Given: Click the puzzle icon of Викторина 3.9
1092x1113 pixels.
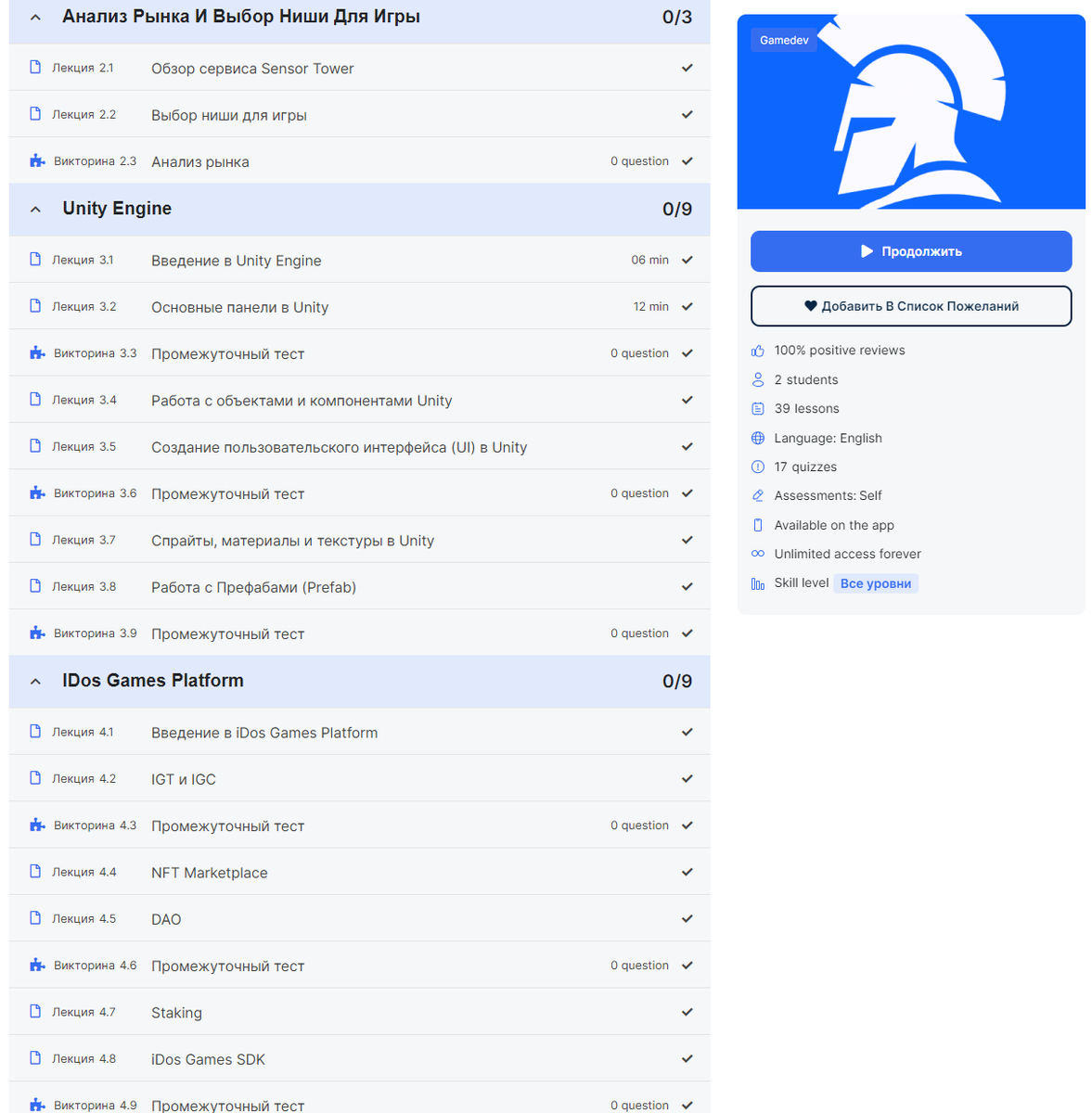Looking at the screenshot, I should pyautogui.click(x=37, y=633).
